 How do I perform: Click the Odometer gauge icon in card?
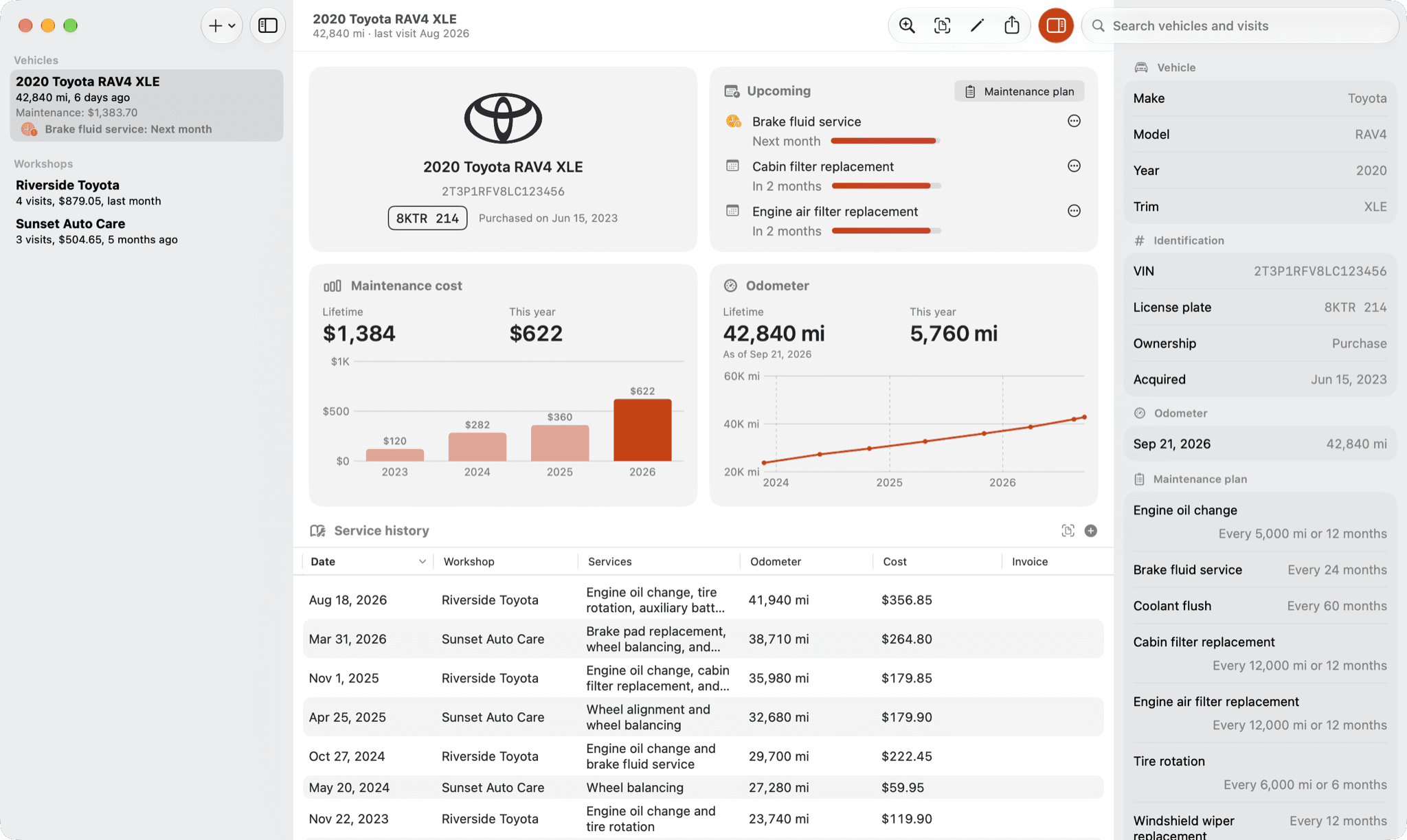click(730, 286)
